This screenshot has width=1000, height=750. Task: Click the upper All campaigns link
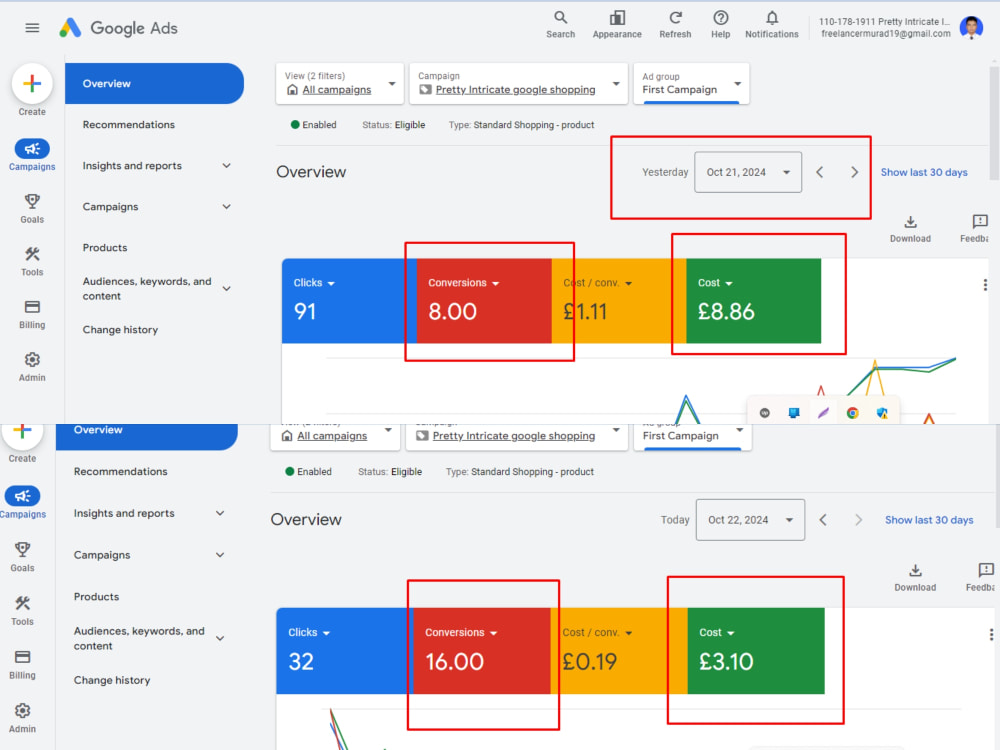click(337, 90)
